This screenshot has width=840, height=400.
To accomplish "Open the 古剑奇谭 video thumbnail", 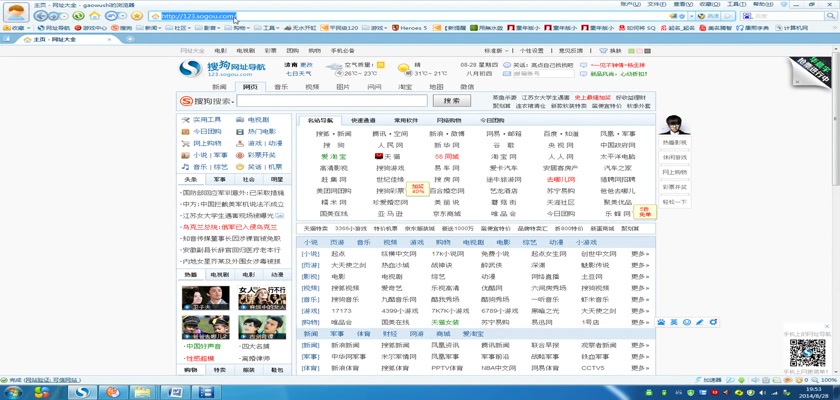I will tap(262, 327).
